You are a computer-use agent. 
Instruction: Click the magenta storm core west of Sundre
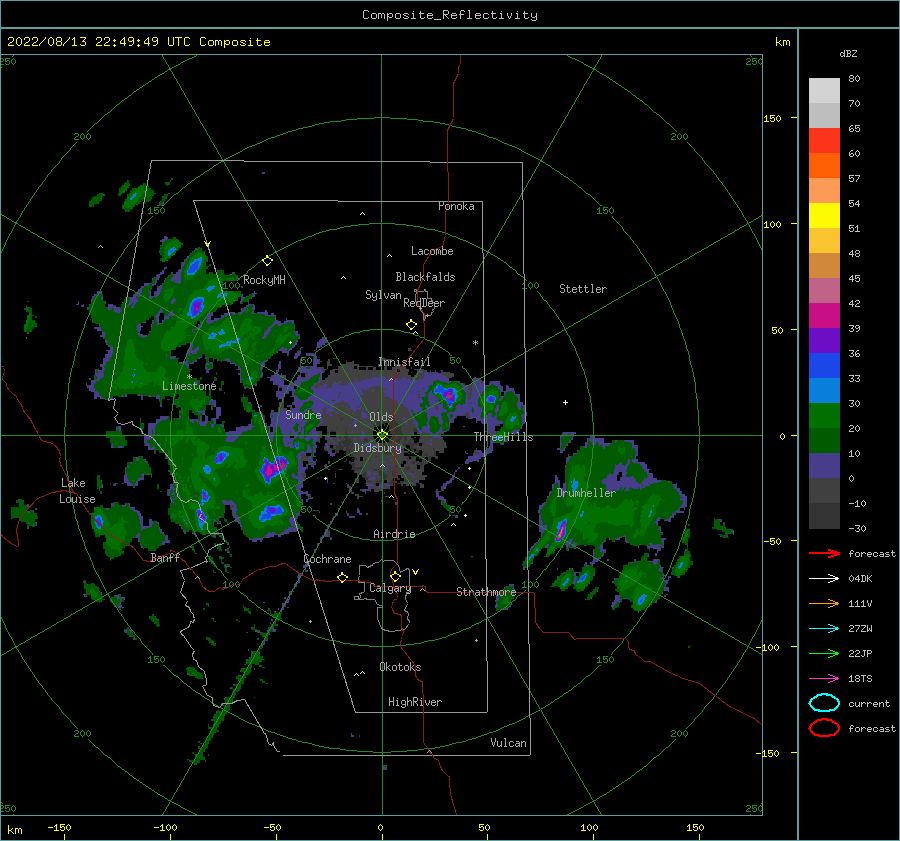pyautogui.click(x=272, y=468)
